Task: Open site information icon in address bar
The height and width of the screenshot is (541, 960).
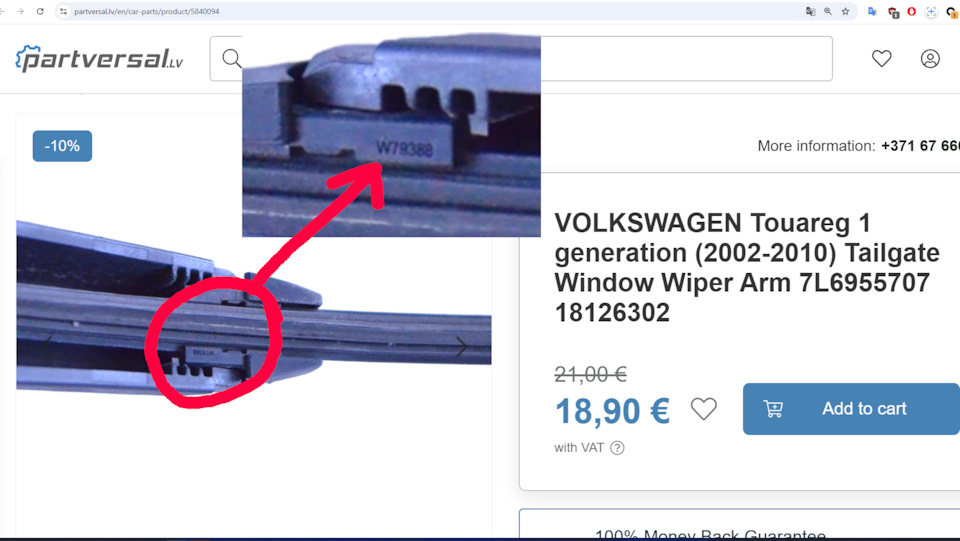Action: [63, 12]
